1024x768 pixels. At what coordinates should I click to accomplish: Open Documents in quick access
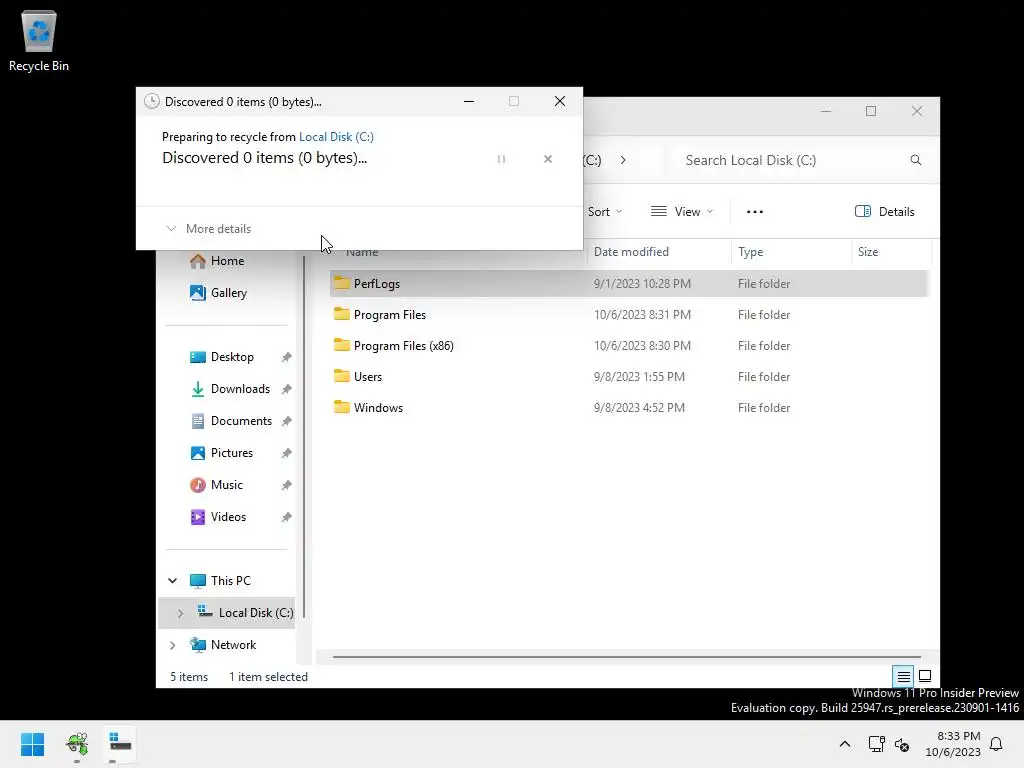click(241, 421)
